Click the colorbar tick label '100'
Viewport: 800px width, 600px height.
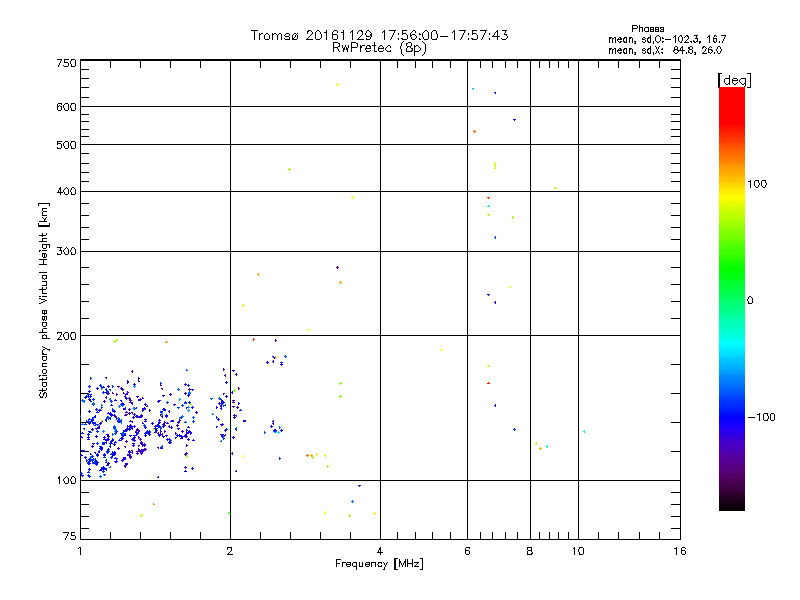[x=757, y=184]
